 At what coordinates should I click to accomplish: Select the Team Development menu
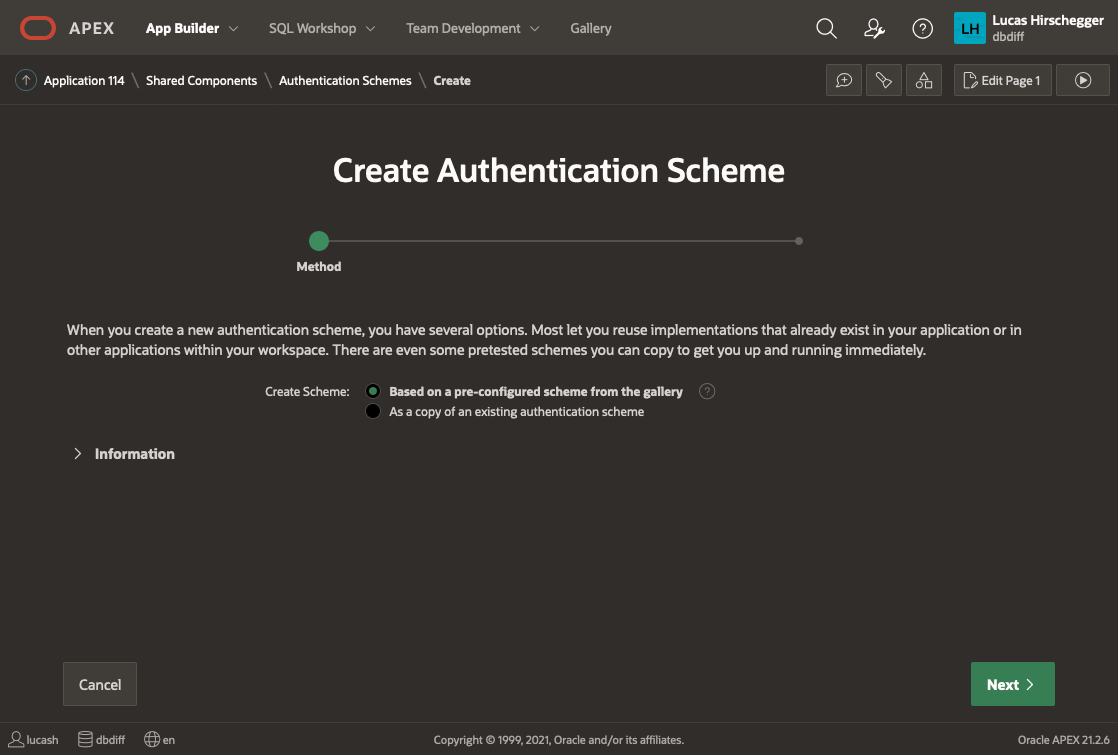point(471,28)
